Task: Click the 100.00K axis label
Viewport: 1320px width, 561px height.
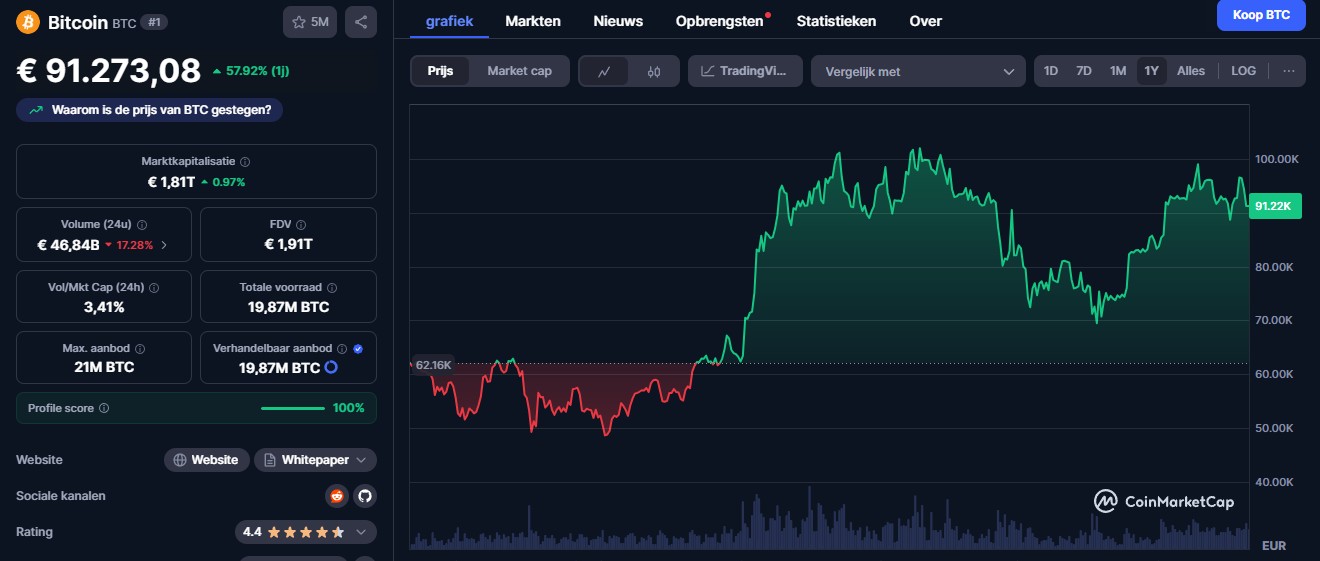Action: [1277, 160]
